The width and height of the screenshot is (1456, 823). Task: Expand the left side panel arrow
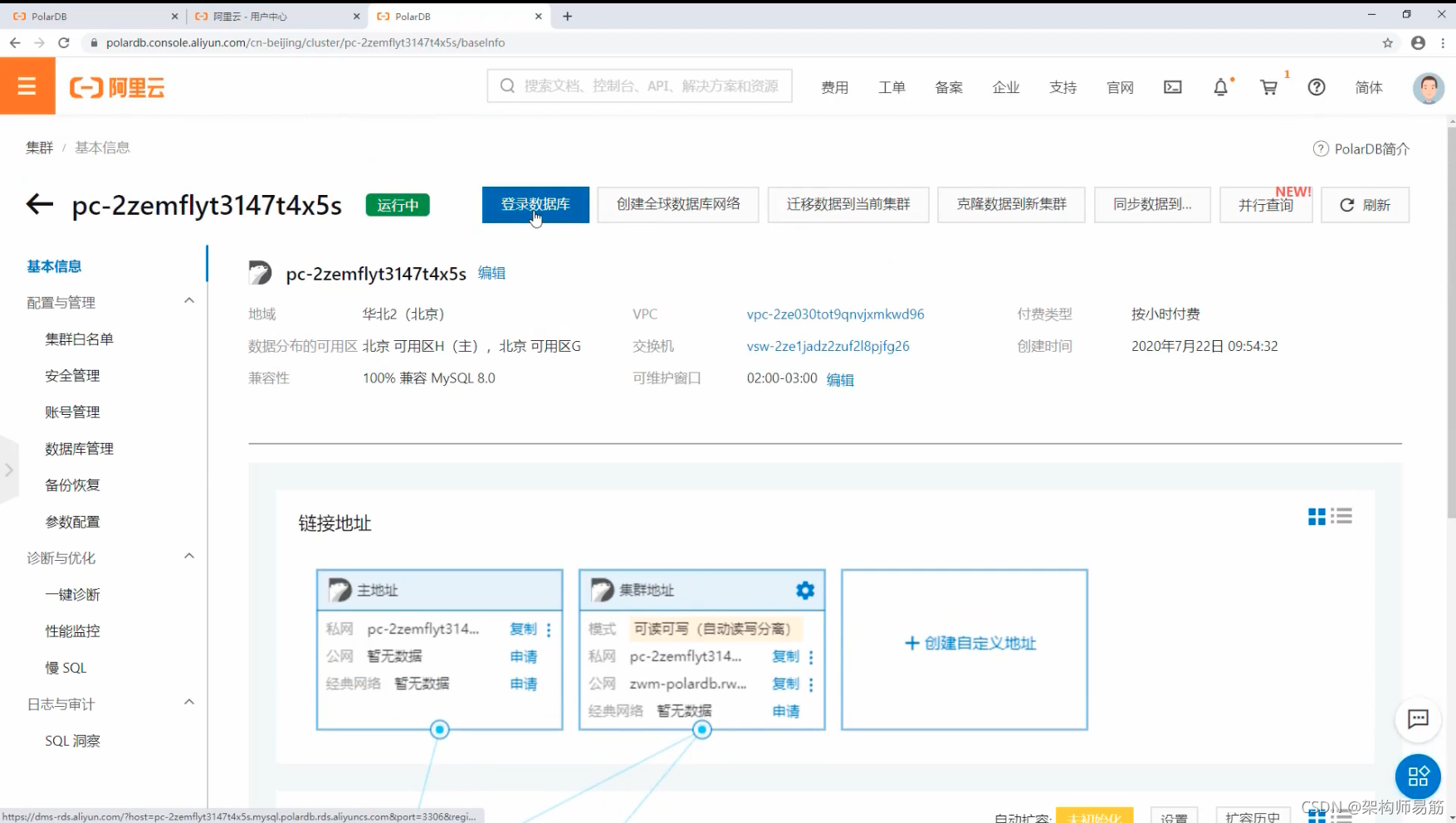click(x=8, y=470)
